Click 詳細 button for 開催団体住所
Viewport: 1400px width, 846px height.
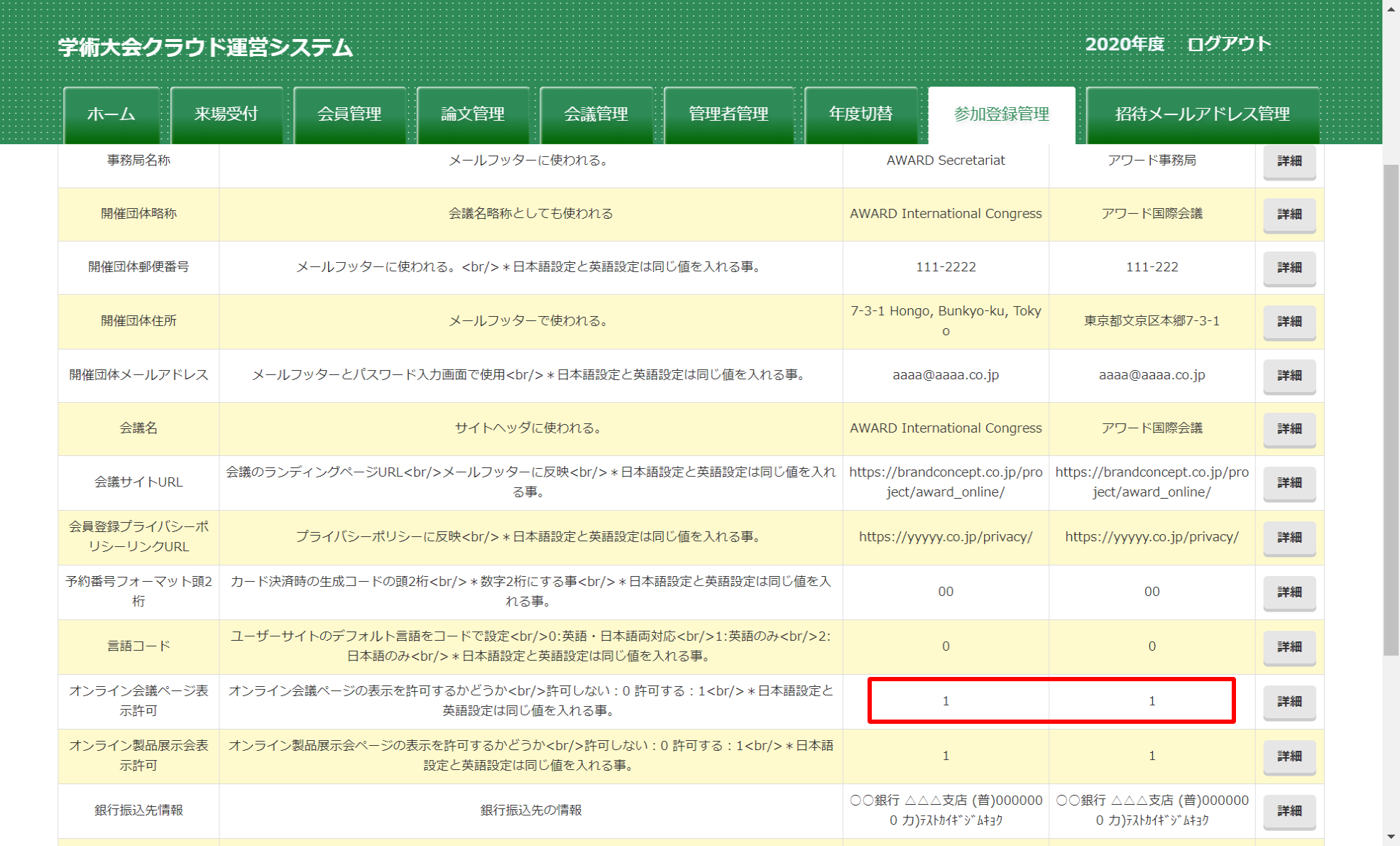click(x=1289, y=322)
